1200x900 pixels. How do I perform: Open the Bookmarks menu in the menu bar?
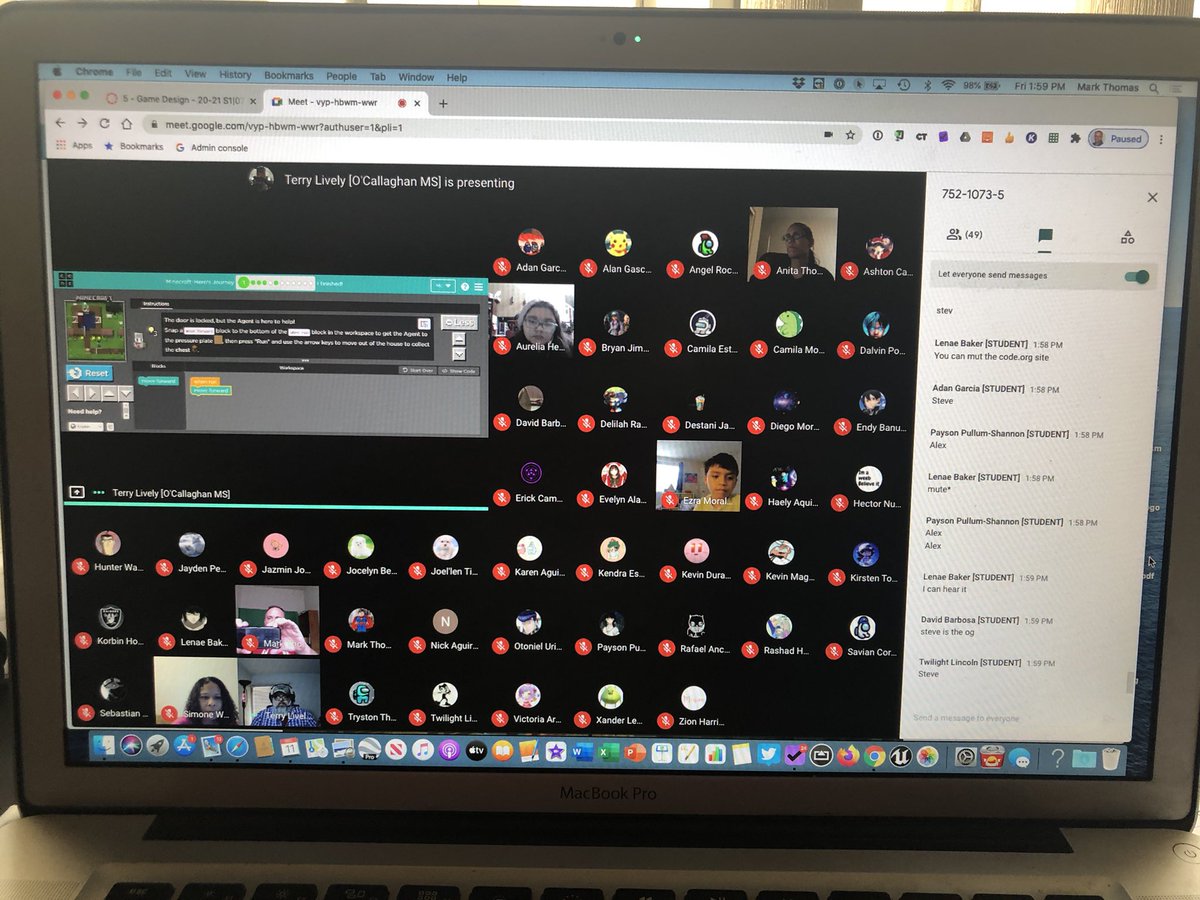[288, 75]
